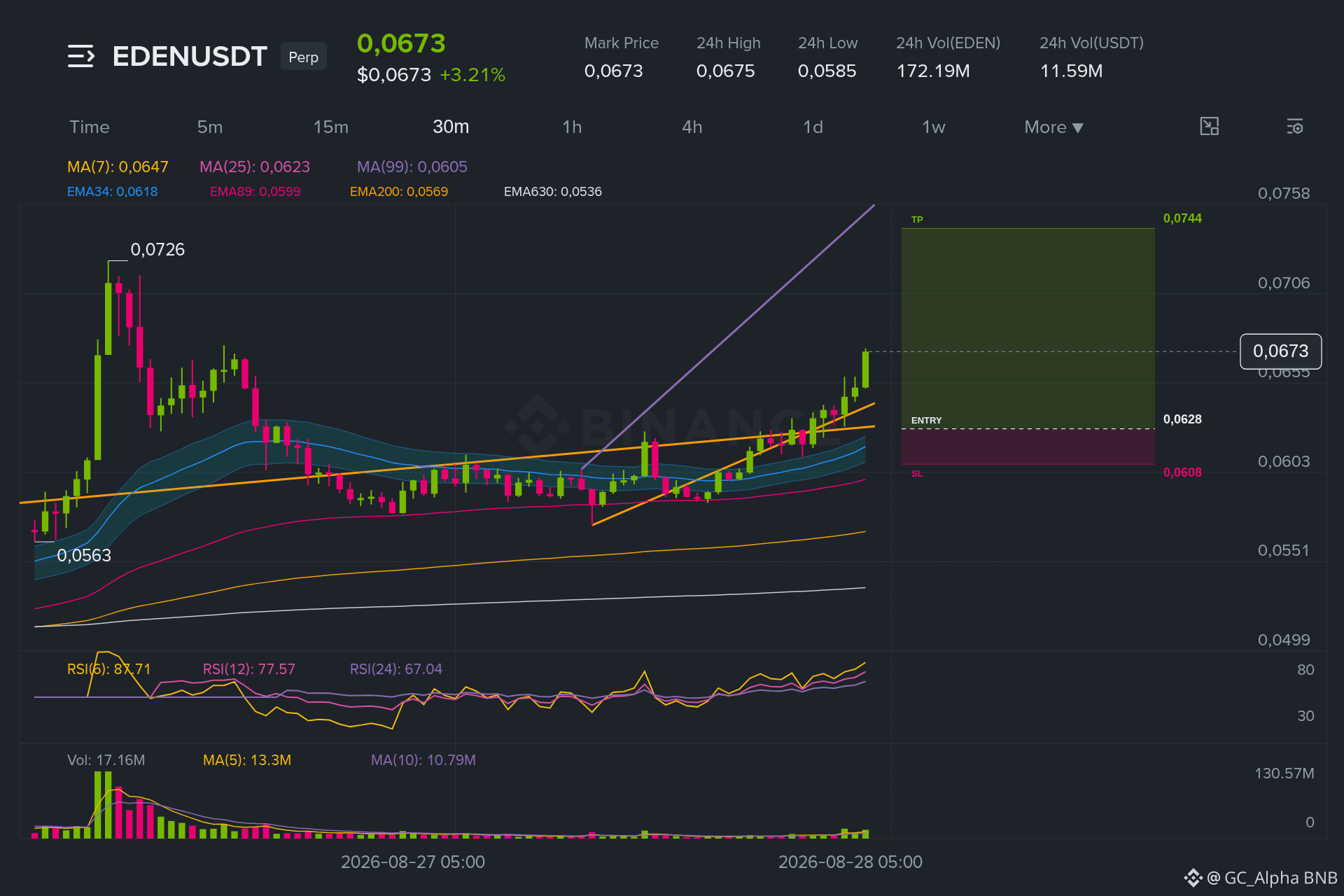1344x896 pixels.
Task: Open the chart indicator settings icon
Action: [x=1295, y=127]
